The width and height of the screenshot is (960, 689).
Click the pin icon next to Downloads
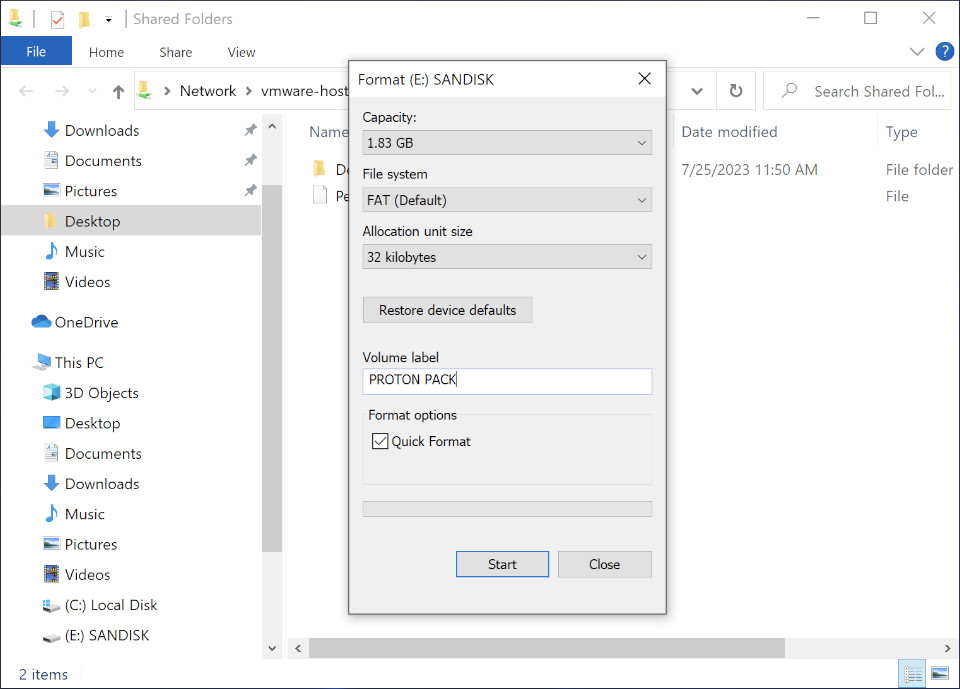pos(250,130)
